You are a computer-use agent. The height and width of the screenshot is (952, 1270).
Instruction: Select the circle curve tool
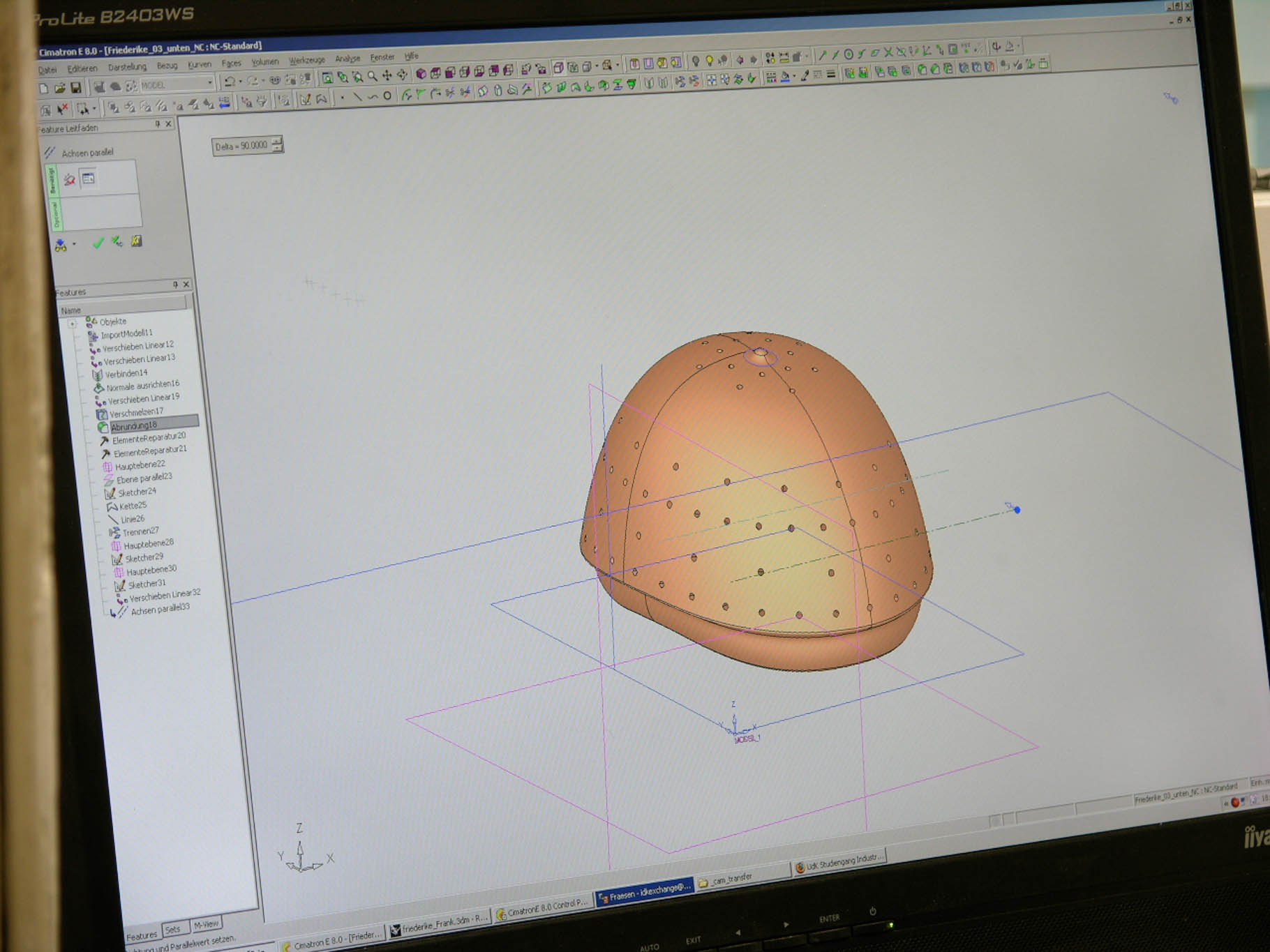pyautogui.click(x=387, y=96)
